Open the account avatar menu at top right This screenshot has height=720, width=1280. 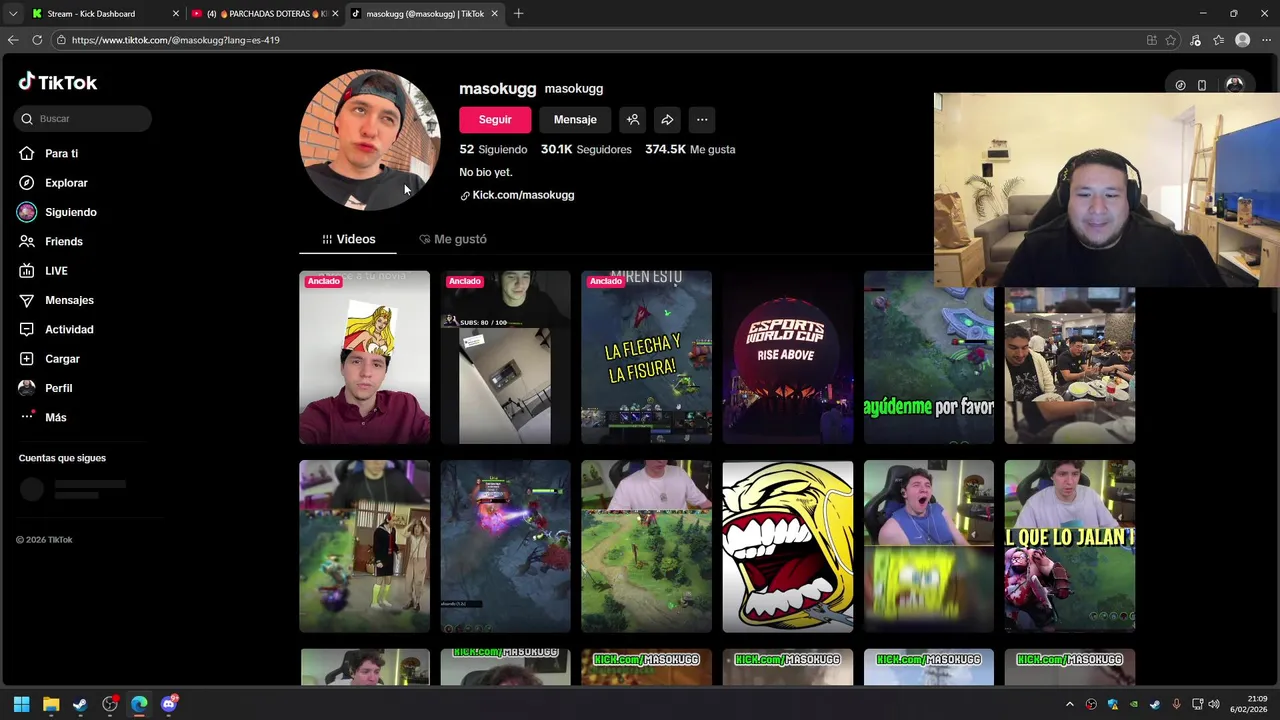(1234, 85)
